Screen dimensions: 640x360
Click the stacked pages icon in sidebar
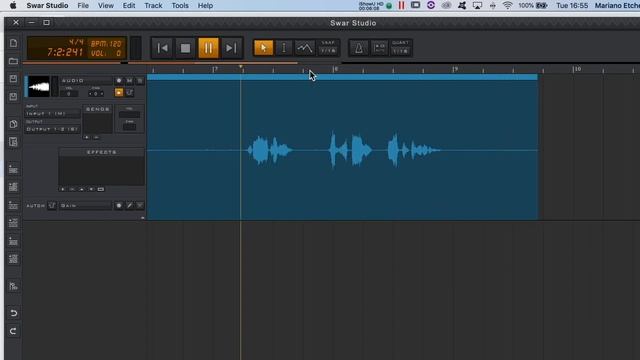[13, 124]
